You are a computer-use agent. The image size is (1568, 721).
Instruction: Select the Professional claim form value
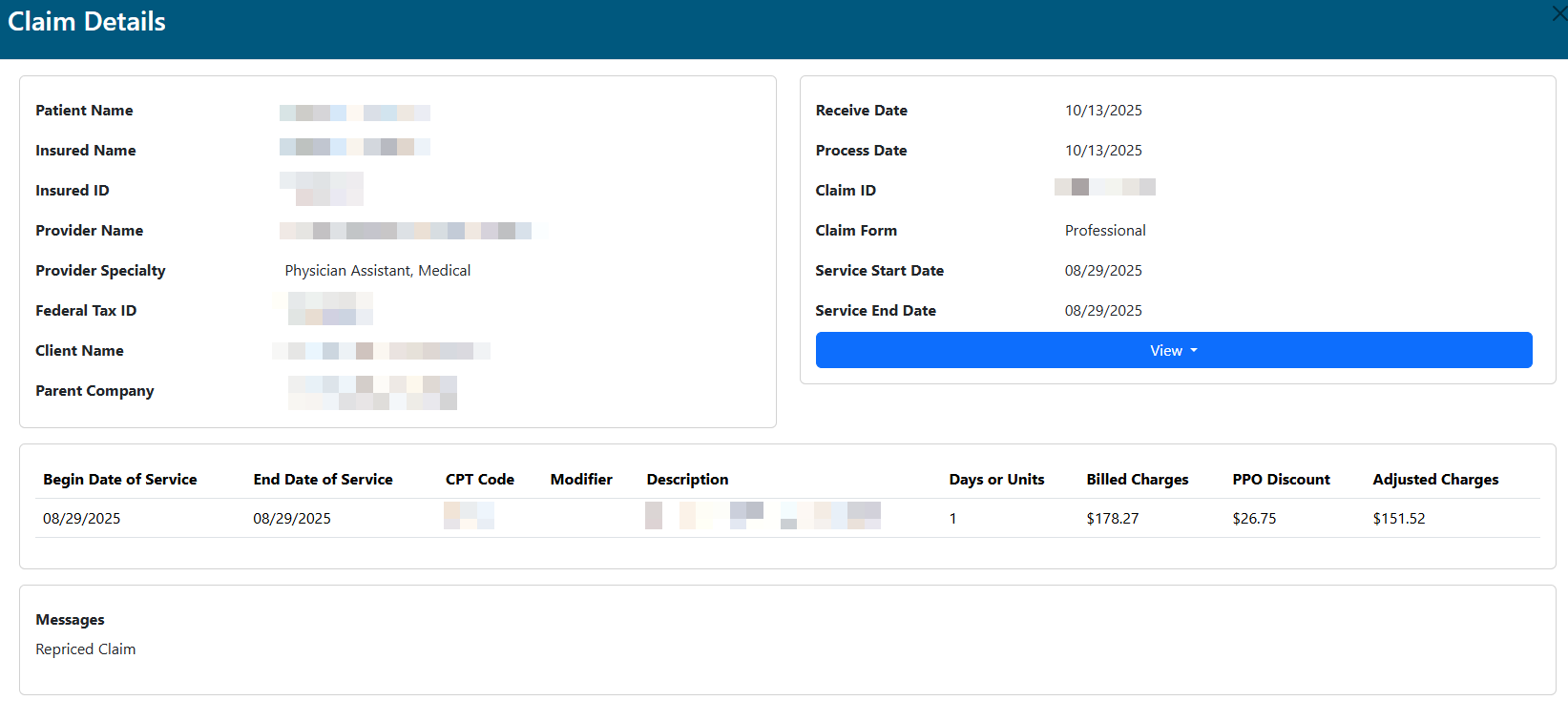click(x=1104, y=231)
